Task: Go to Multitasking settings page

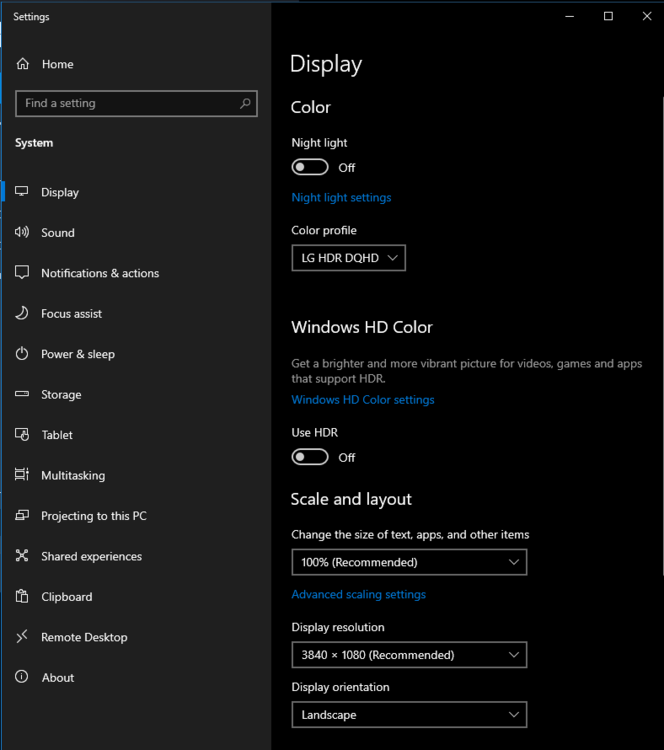Action: click(73, 476)
